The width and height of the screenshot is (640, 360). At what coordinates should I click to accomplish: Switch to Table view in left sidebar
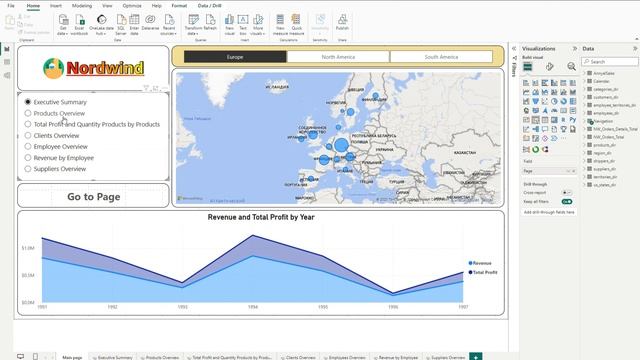[7, 62]
